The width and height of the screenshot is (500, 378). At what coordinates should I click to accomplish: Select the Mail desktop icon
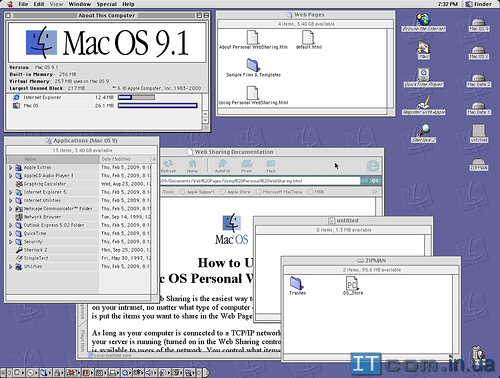coord(423,50)
